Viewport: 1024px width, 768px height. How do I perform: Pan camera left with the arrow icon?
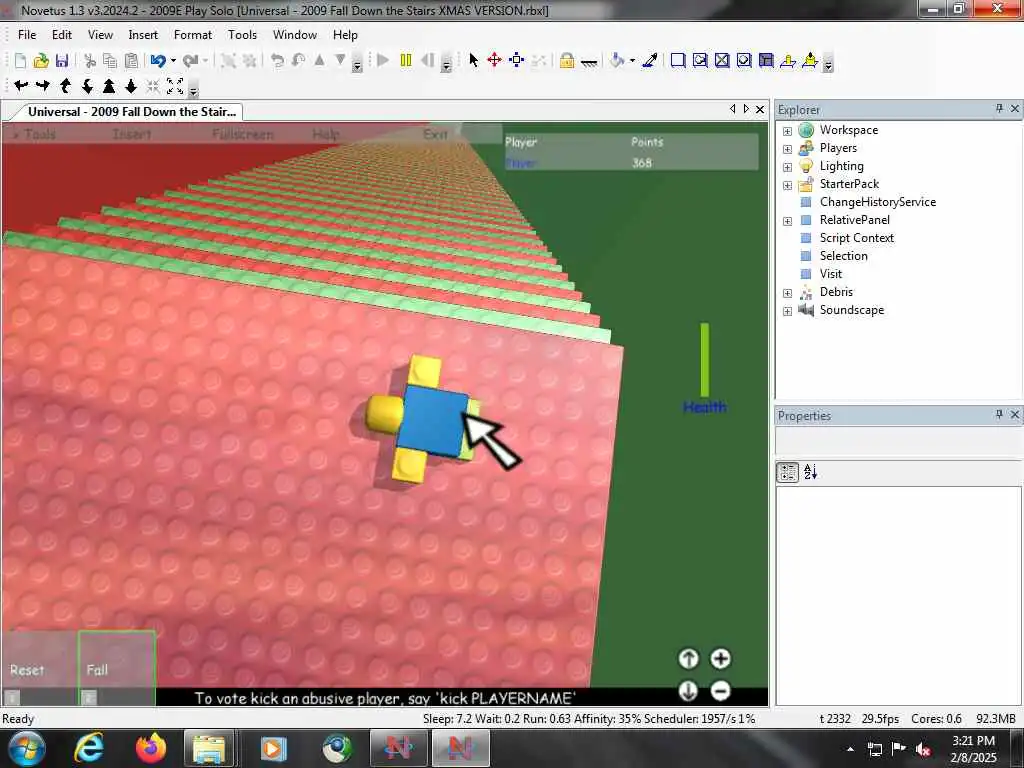click(21, 86)
